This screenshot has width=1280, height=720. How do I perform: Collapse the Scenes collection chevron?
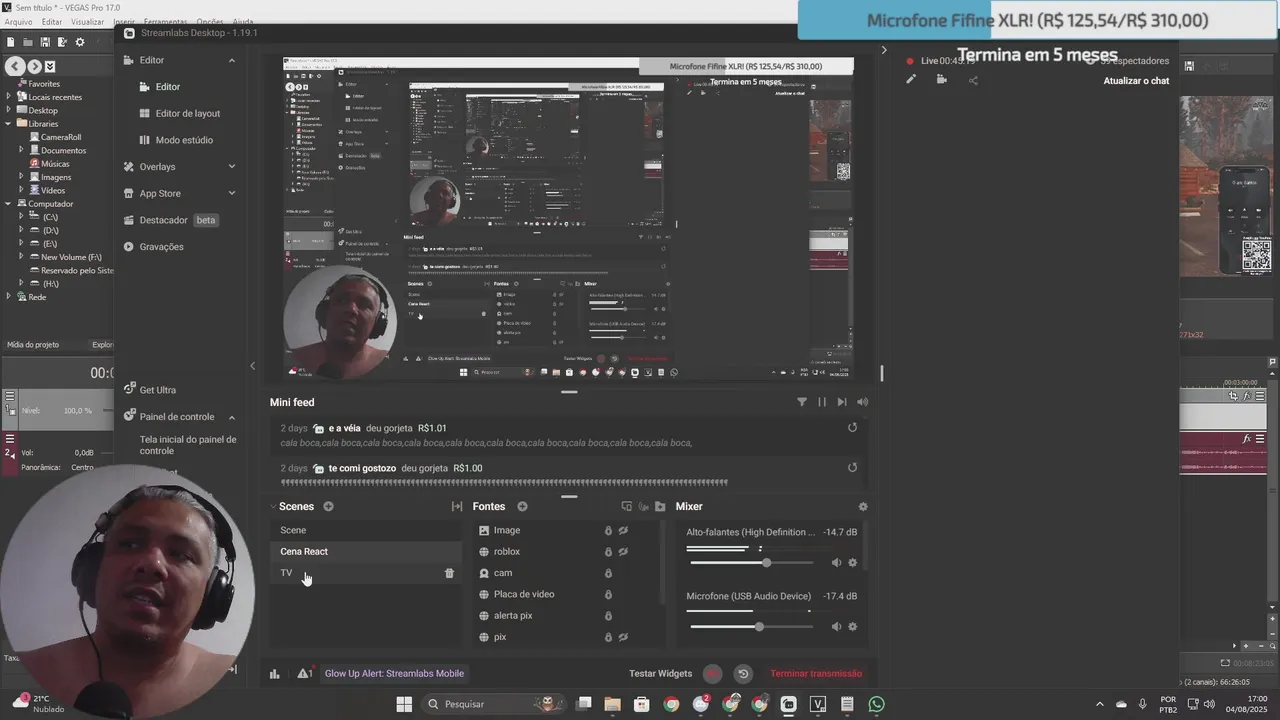point(273,507)
